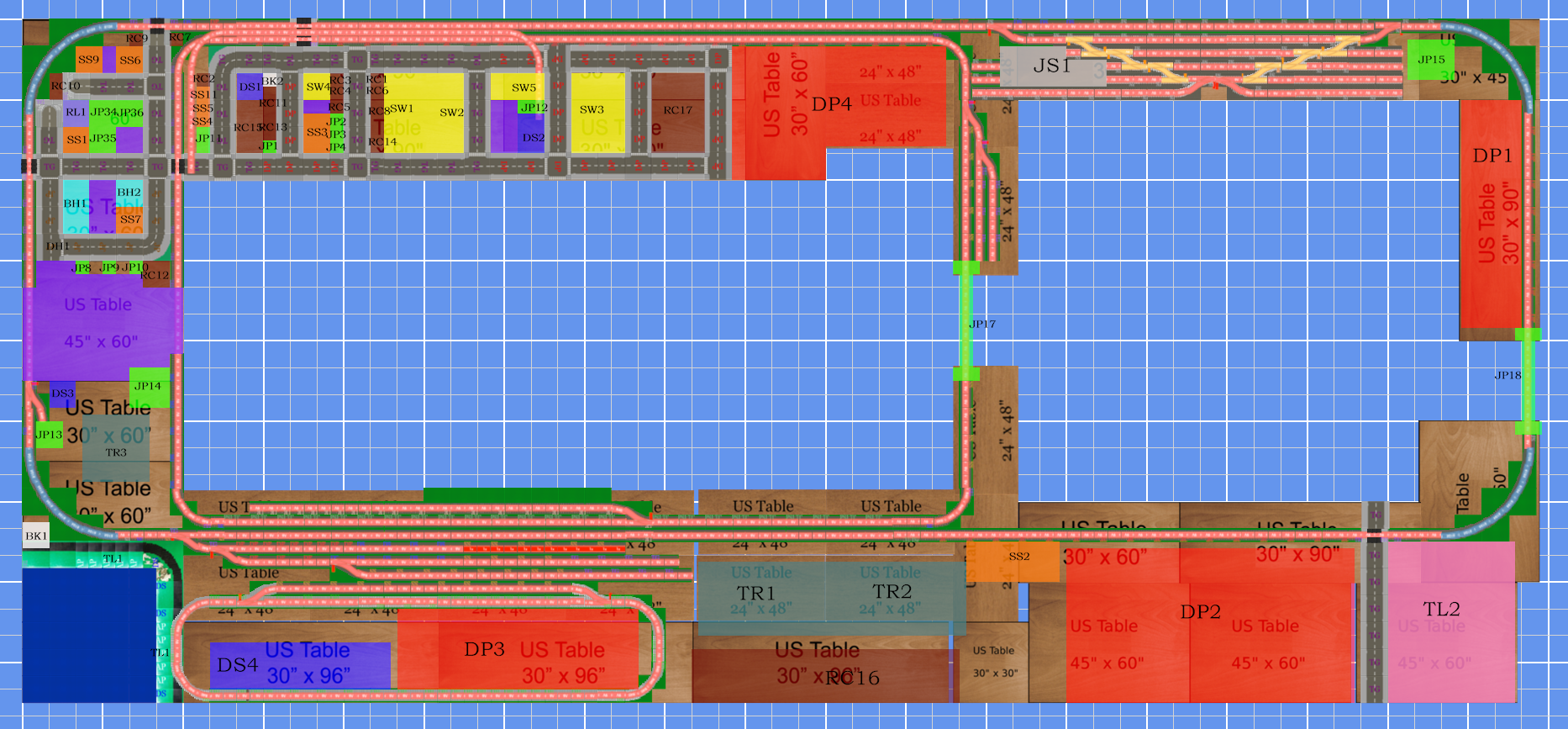The height and width of the screenshot is (729, 1568).
Task: Click the yellow SW3 block
Action: click(598, 113)
